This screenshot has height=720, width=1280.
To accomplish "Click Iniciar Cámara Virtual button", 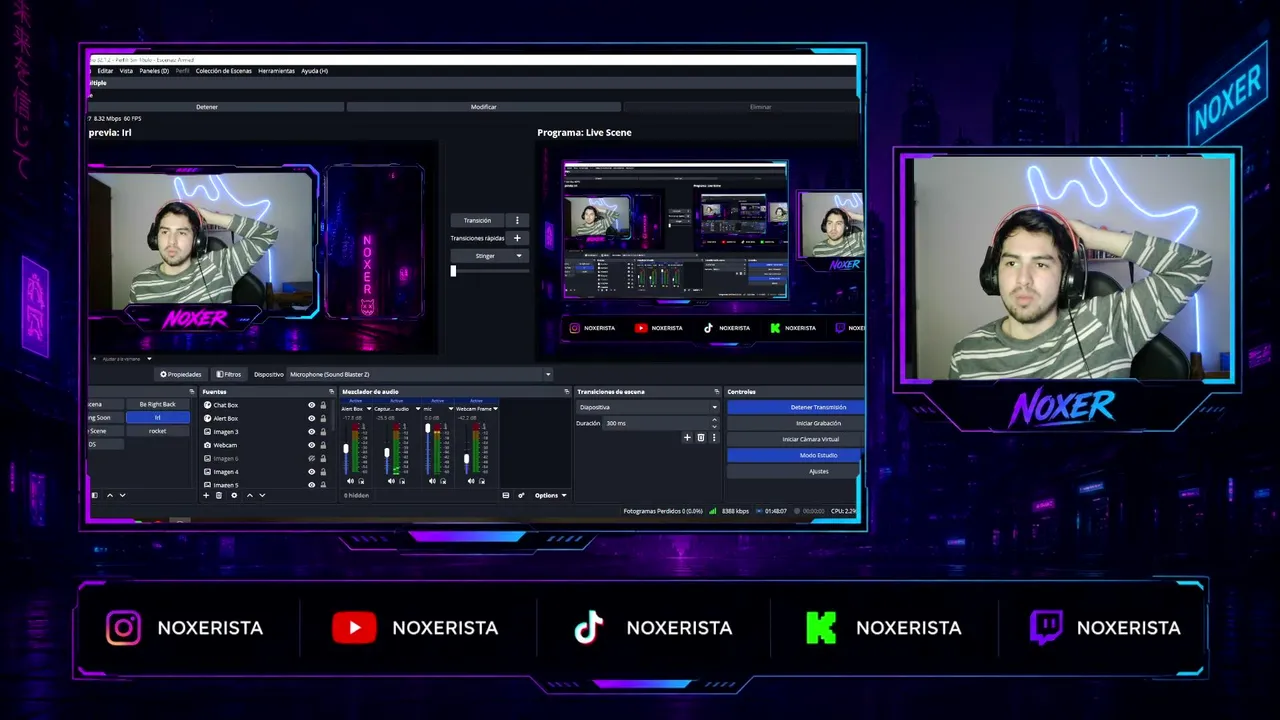I will click(x=795, y=439).
